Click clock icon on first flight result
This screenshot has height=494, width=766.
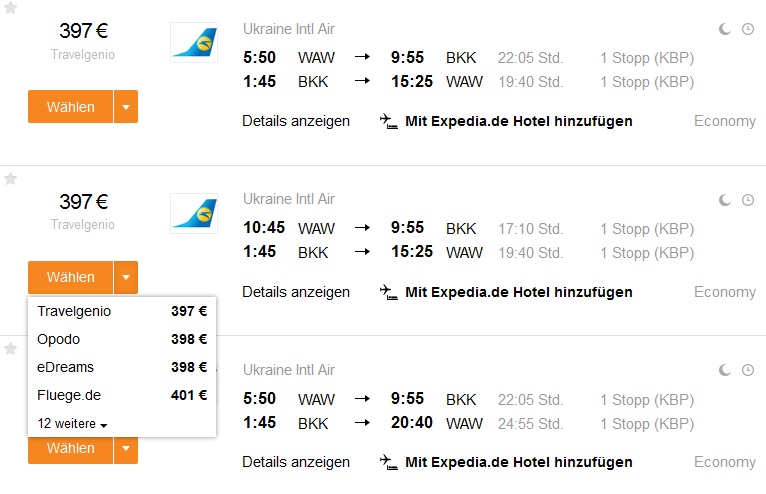pos(748,29)
